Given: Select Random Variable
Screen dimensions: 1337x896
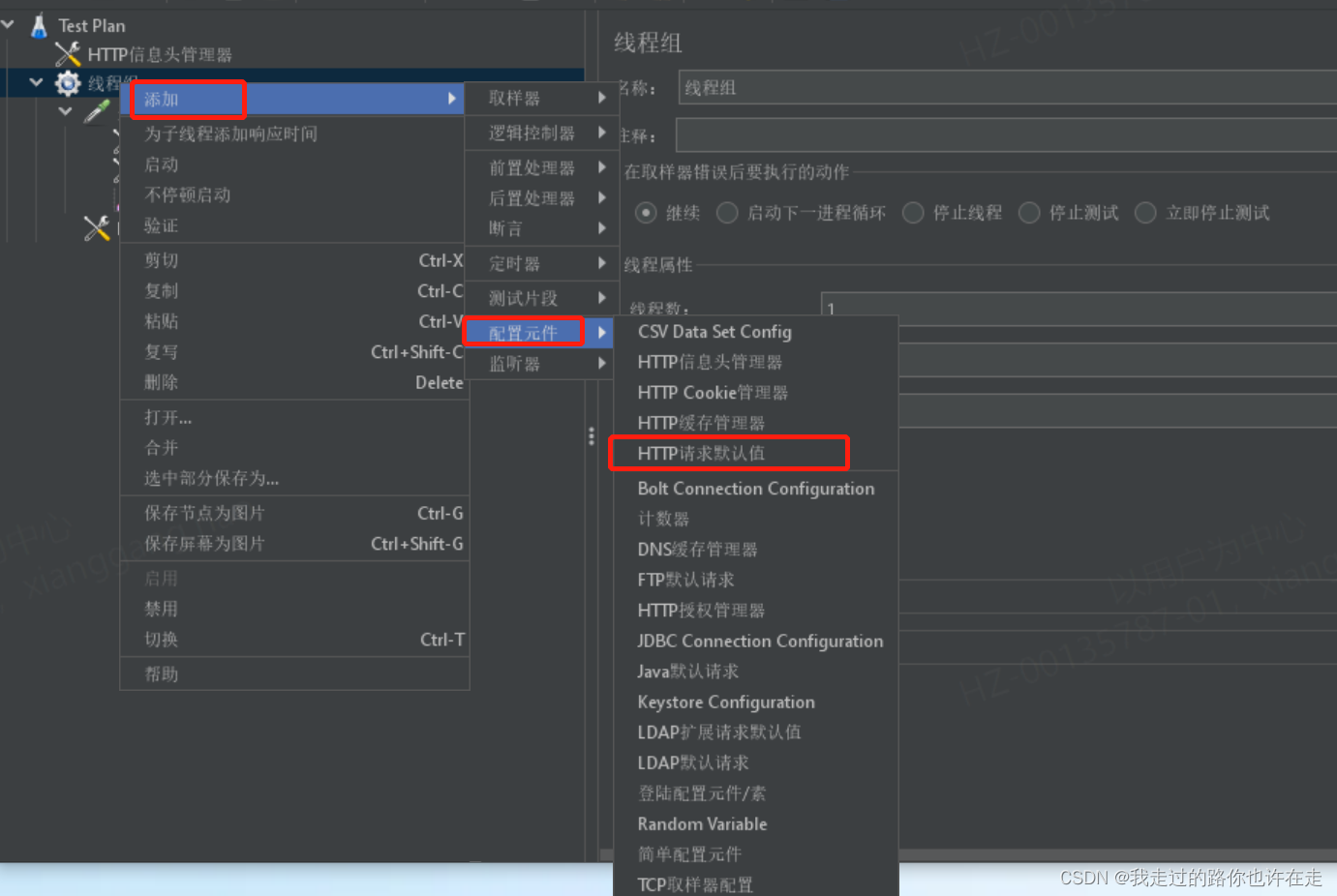Looking at the screenshot, I should (x=756, y=823).
